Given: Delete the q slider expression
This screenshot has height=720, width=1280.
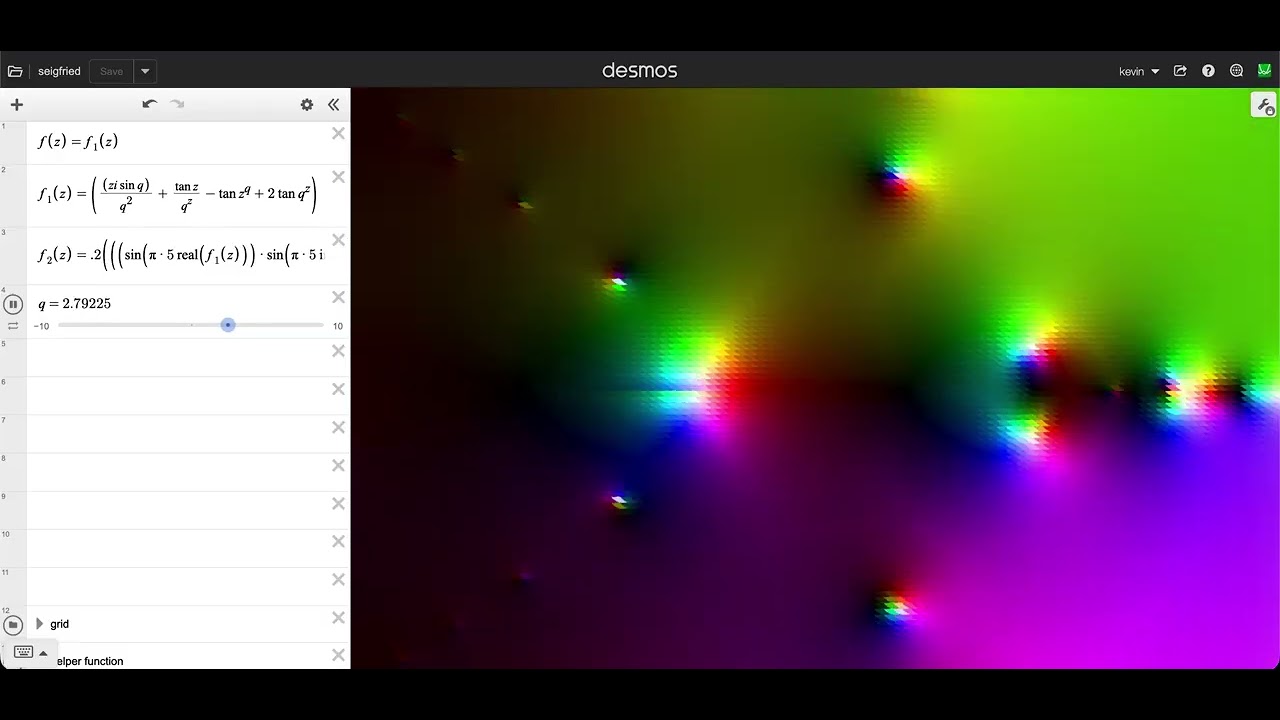Looking at the screenshot, I should [338, 297].
